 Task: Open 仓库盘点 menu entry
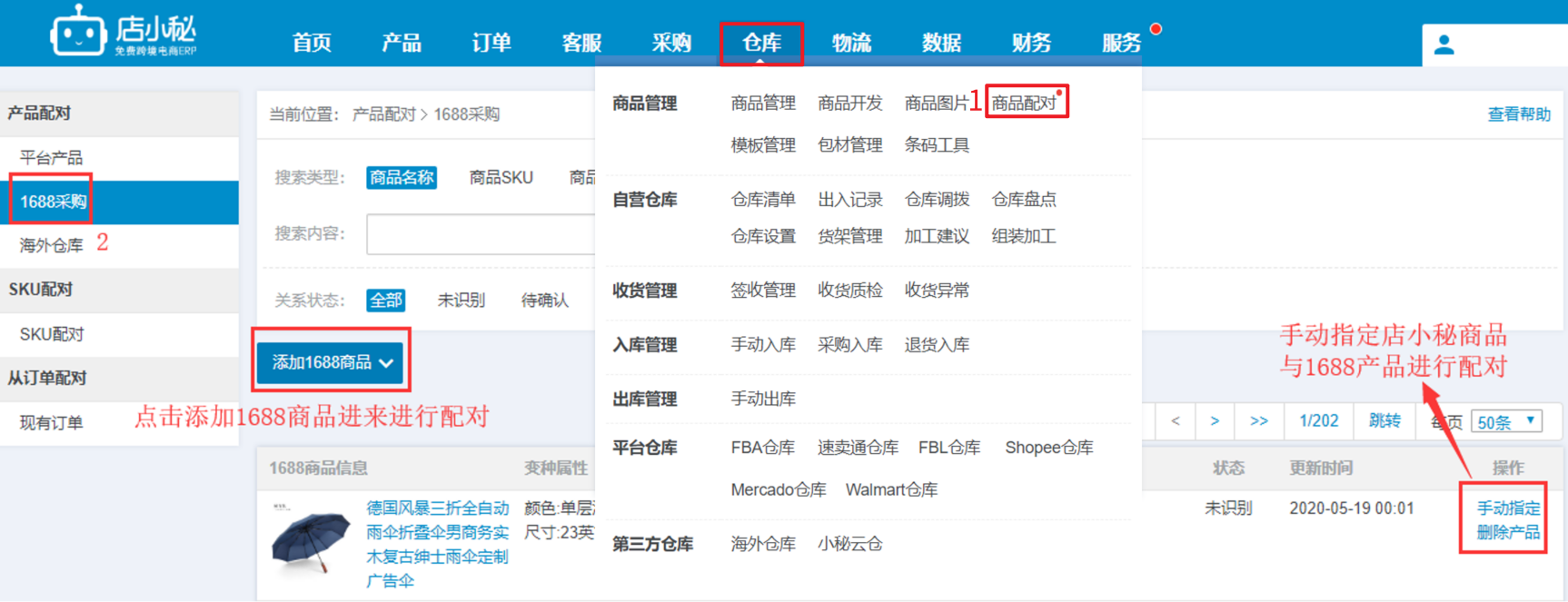pos(1024,200)
